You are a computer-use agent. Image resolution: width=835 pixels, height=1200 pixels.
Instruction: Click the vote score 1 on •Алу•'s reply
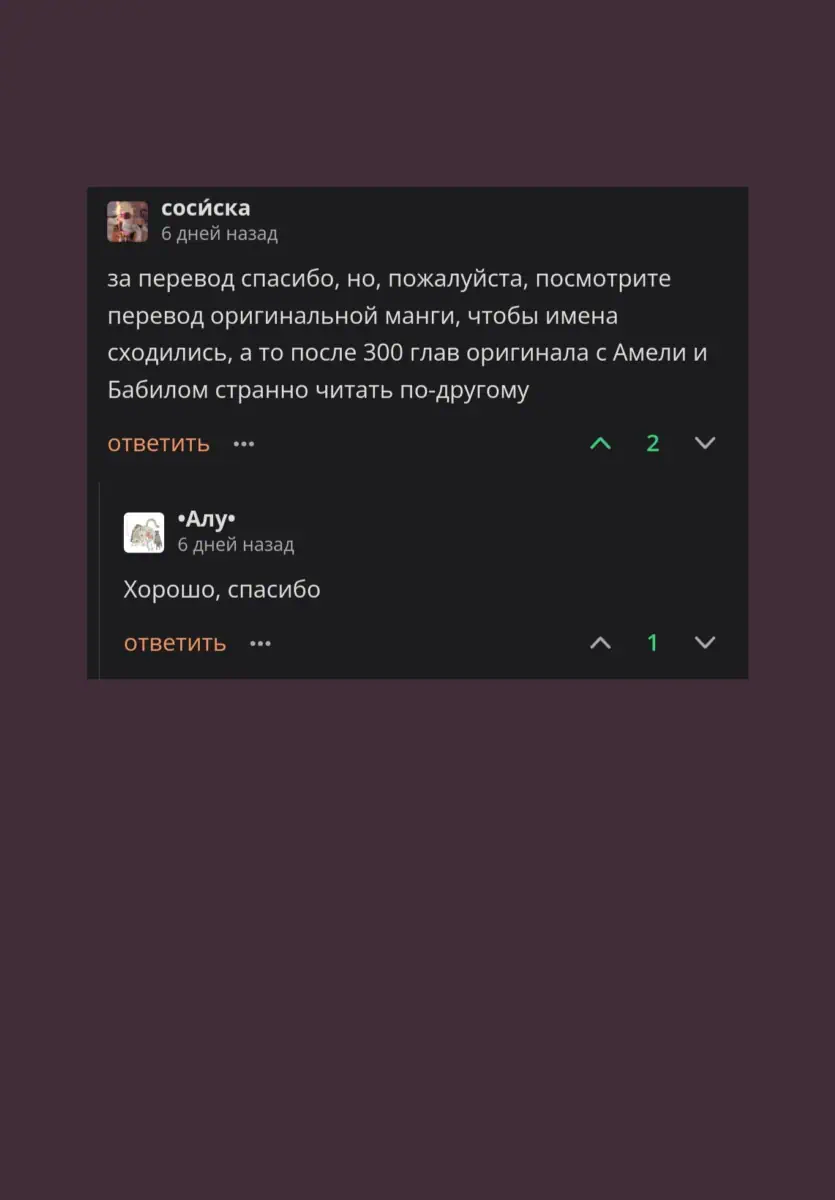tap(653, 643)
